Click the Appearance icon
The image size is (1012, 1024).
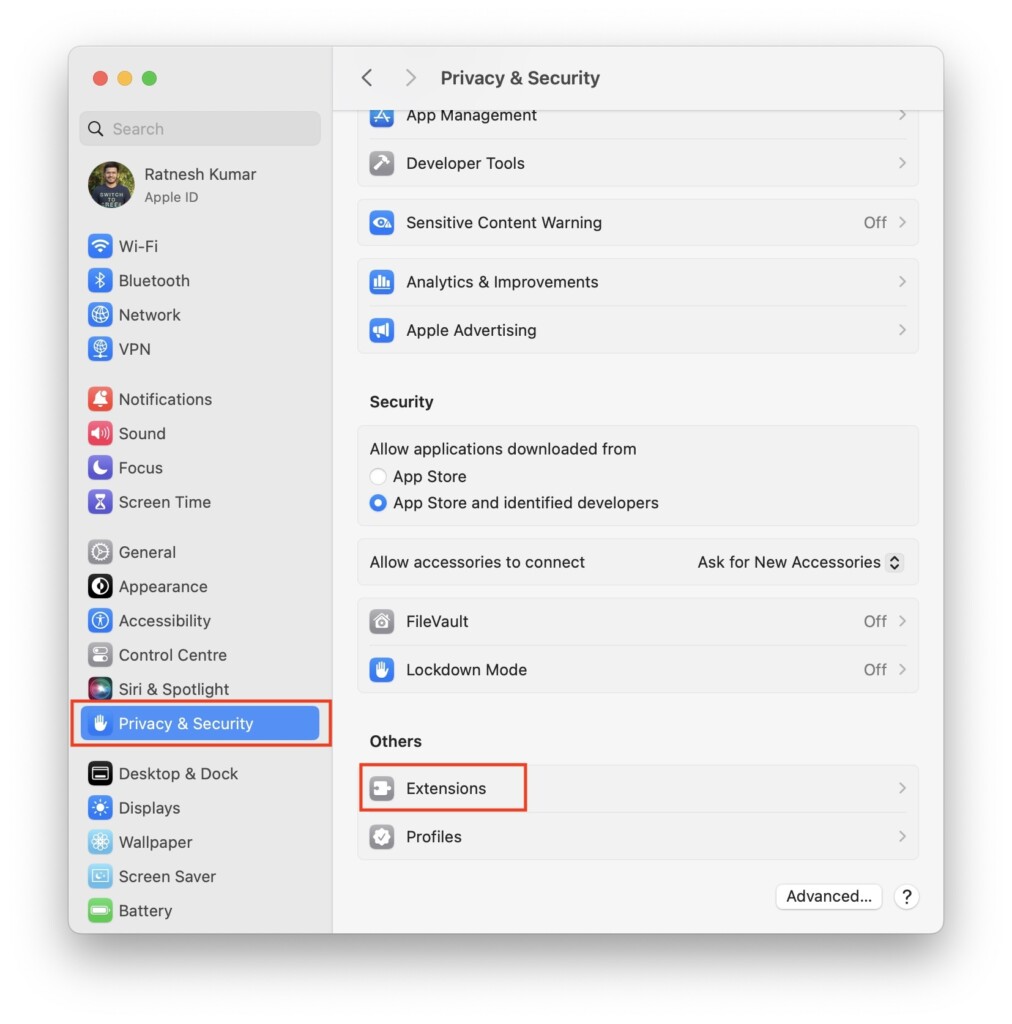pyautogui.click(x=100, y=586)
